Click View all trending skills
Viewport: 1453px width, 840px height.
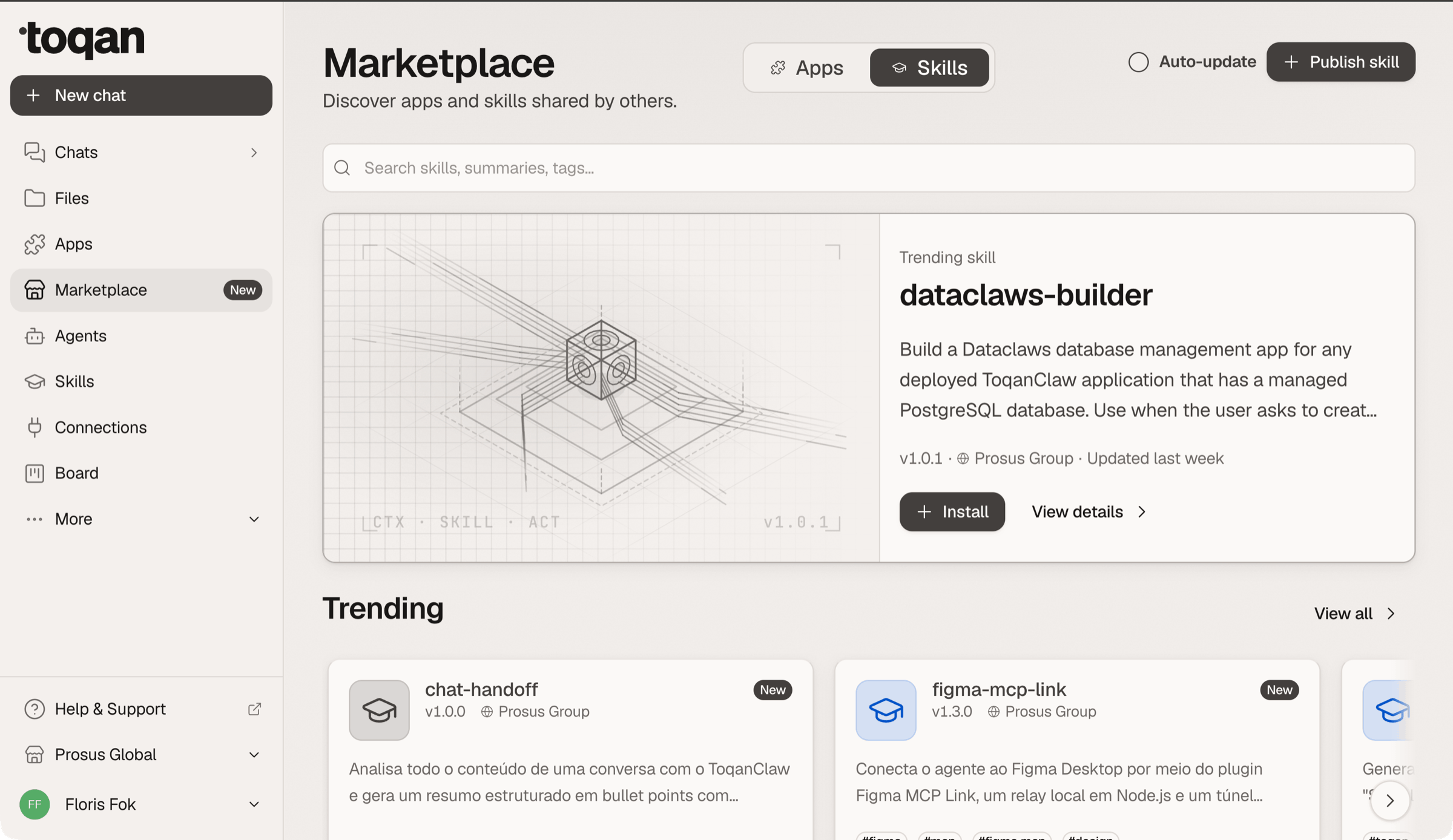tap(1355, 614)
